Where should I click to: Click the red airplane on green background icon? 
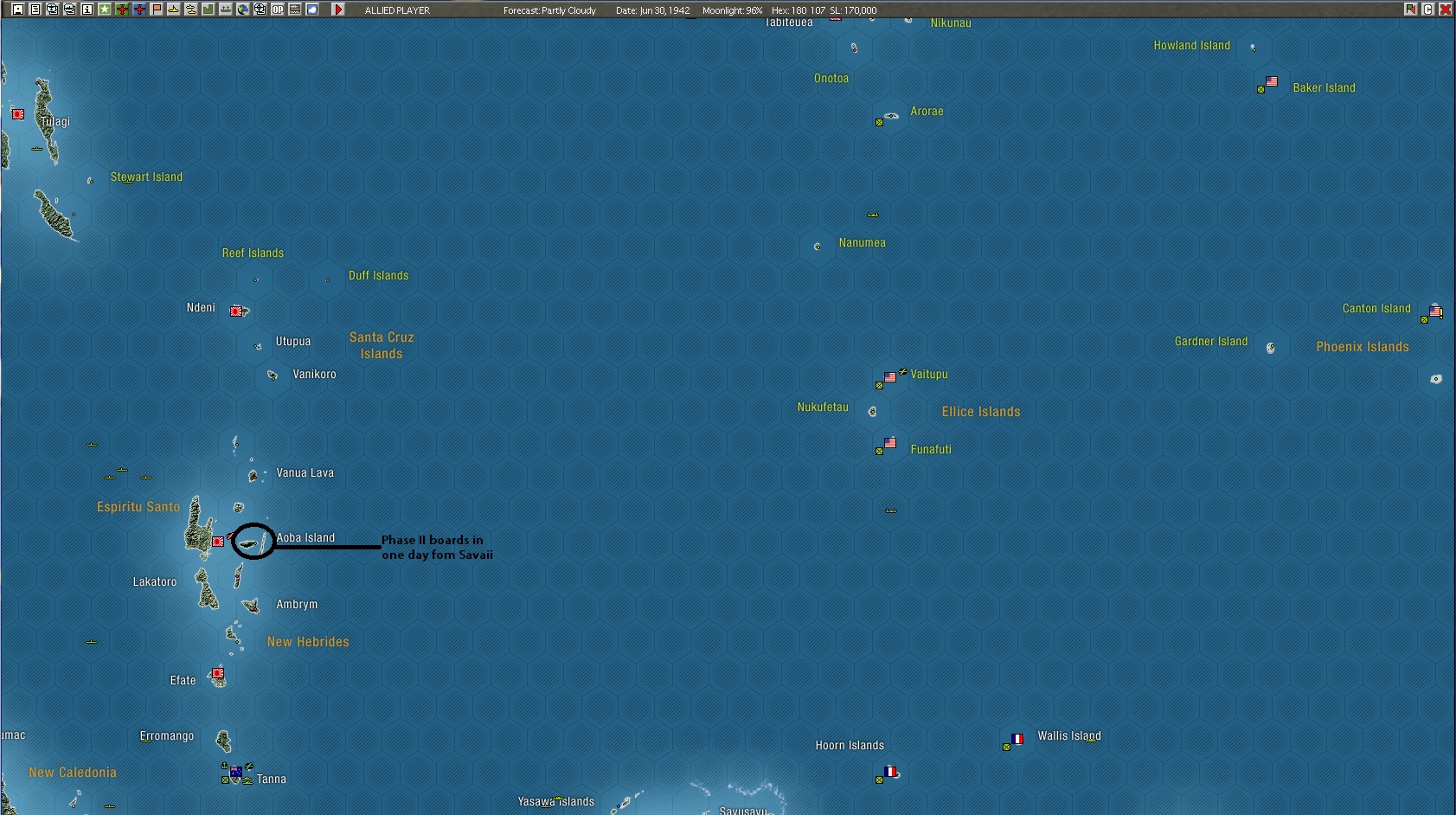(x=122, y=10)
